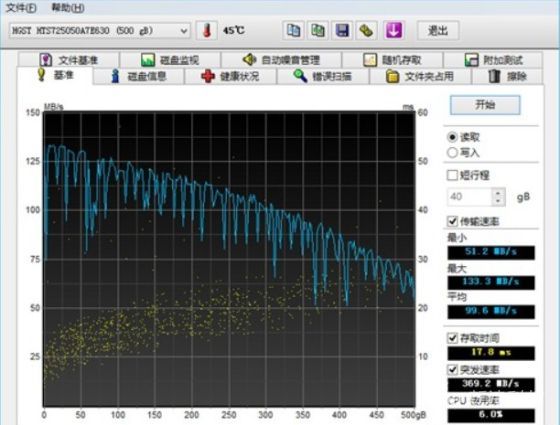This screenshot has width=560, height=425.
Task: Click the copy screenshot to clipboard icon
Action: (318, 31)
